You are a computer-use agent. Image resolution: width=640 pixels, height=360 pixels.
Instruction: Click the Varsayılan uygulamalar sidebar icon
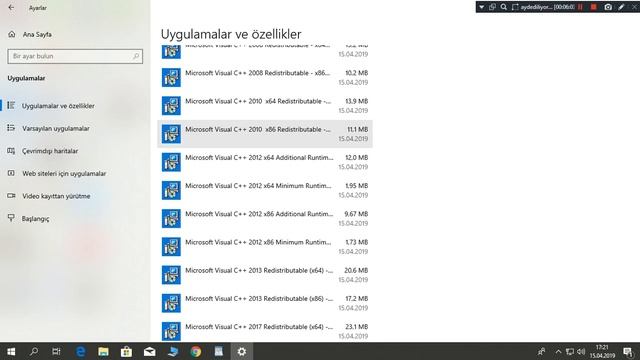(x=11, y=128)
